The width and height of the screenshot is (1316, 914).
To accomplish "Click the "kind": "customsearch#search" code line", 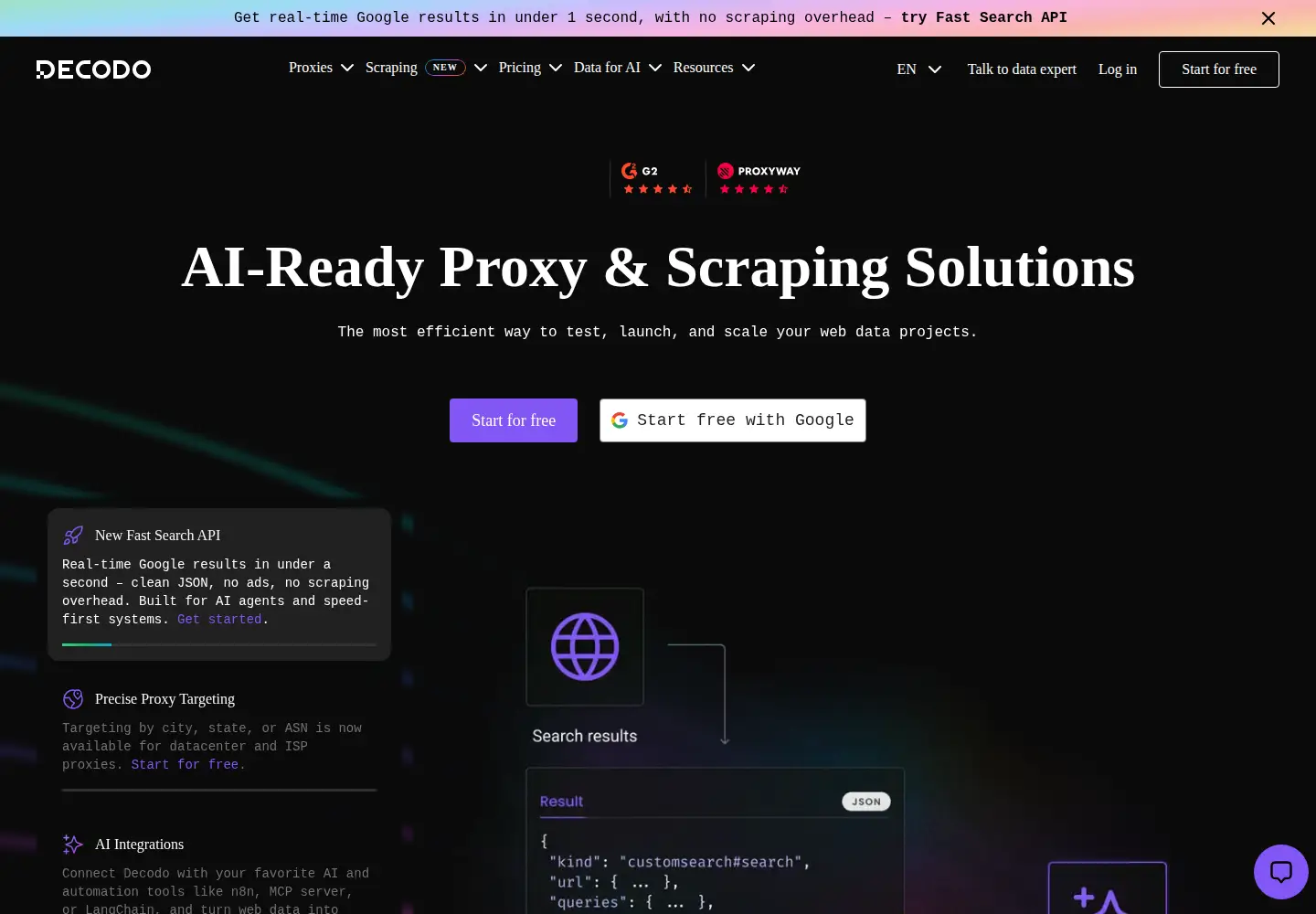I will pyautogui.click(x=679, y=862).
